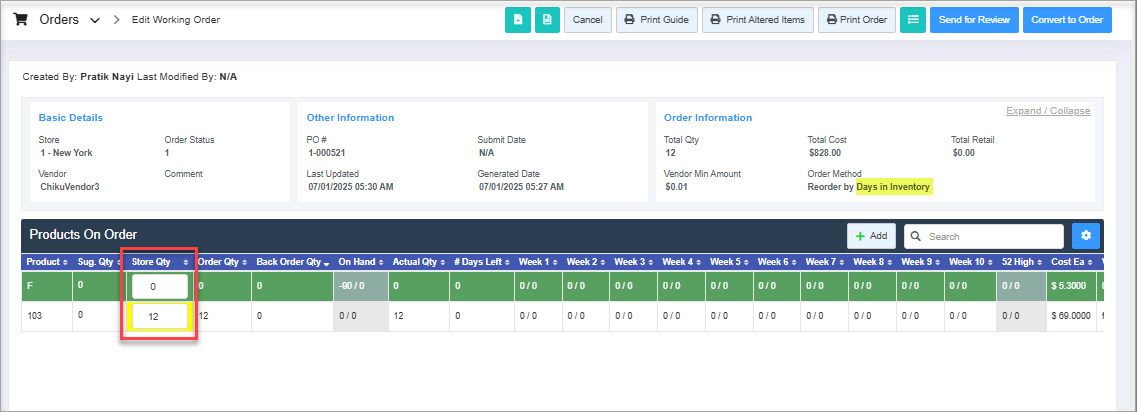Image resolution: width=1137 pixels, height=412 pixels.
Task: Click Print Altered Items with the printer icon
Action: coord(757,20)
